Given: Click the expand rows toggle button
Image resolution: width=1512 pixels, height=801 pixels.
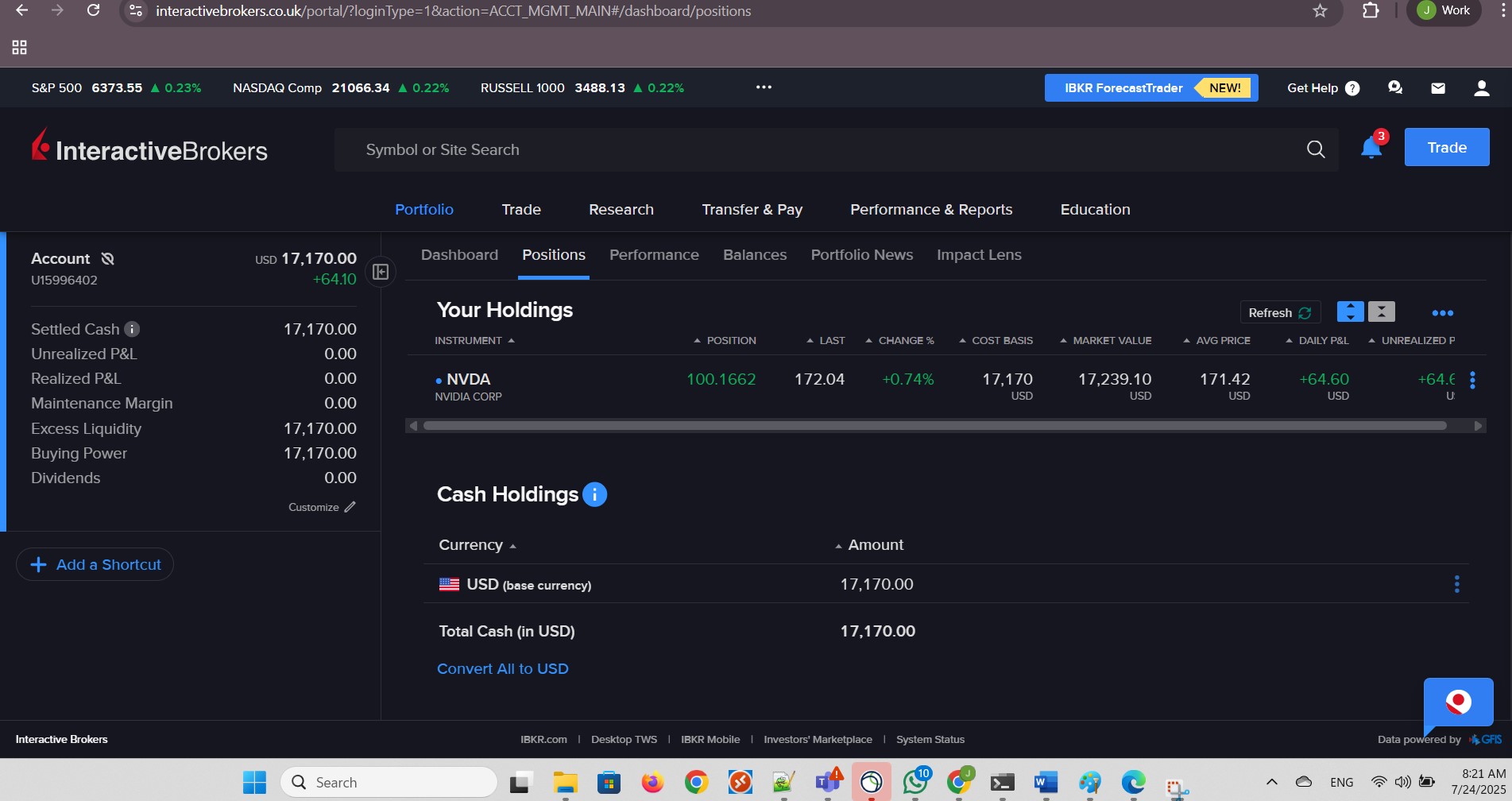Looking at the screenshot, I should coord(1350,311).
